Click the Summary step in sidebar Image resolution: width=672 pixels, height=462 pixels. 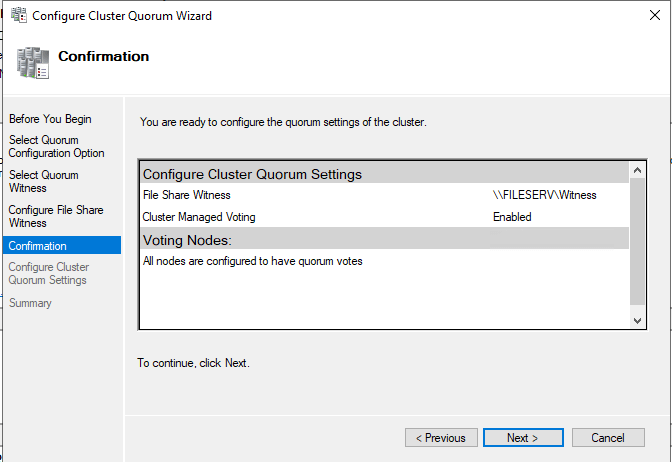coord(30,303)
